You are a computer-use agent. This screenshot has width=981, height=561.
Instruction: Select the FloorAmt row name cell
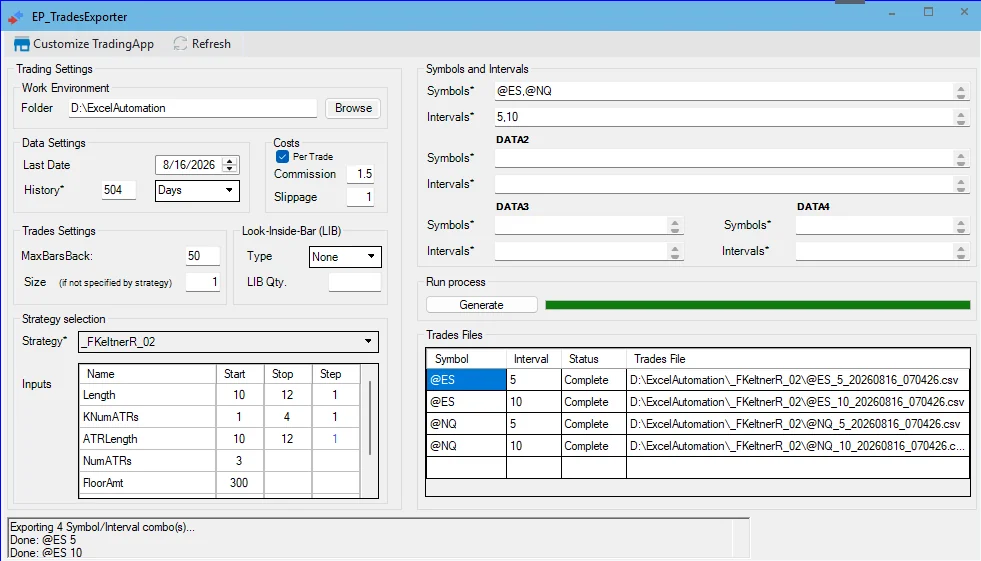coord(148,483)
